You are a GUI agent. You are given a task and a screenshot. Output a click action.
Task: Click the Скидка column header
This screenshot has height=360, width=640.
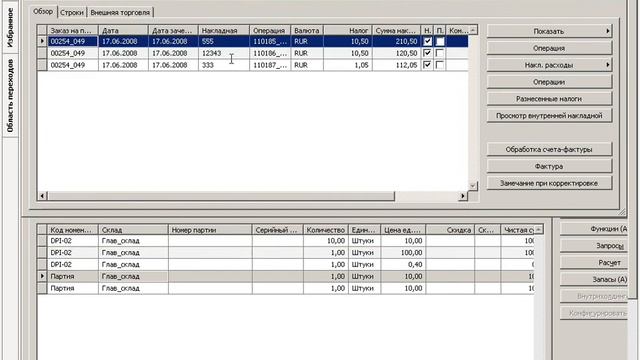pos(450,230)
